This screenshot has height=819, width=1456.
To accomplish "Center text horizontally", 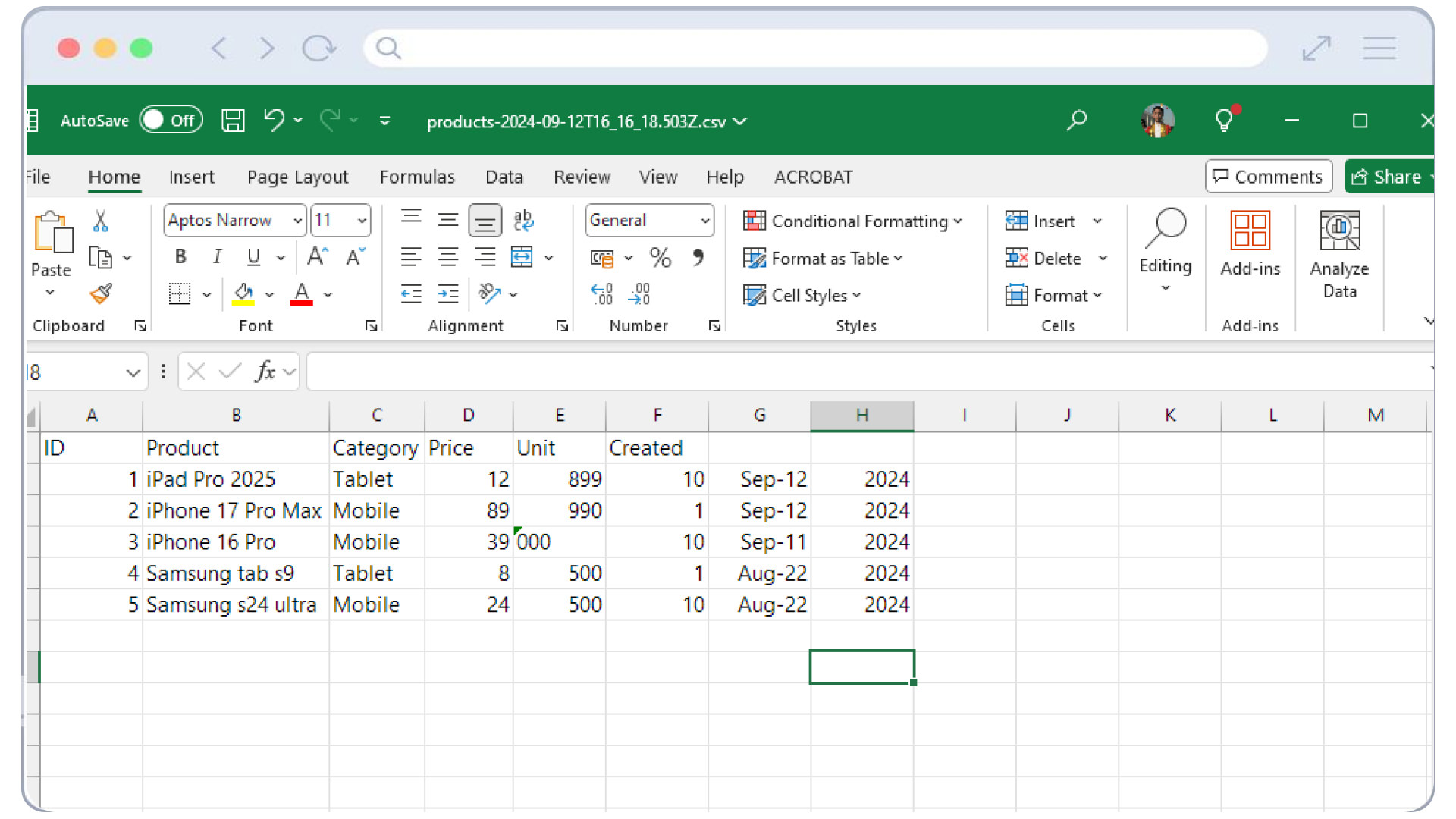I will click(x=448, y=257).
